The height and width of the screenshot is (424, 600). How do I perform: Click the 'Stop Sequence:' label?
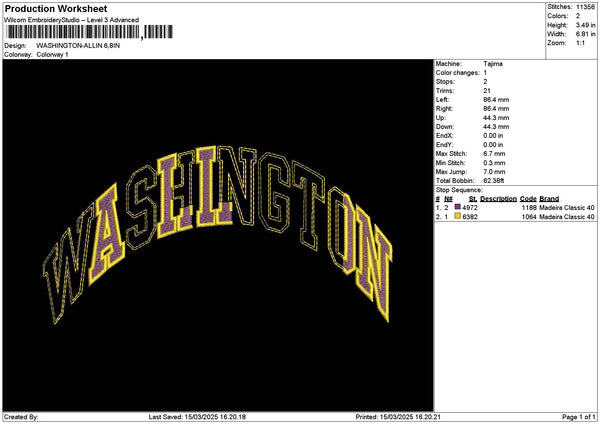(459, 190)
